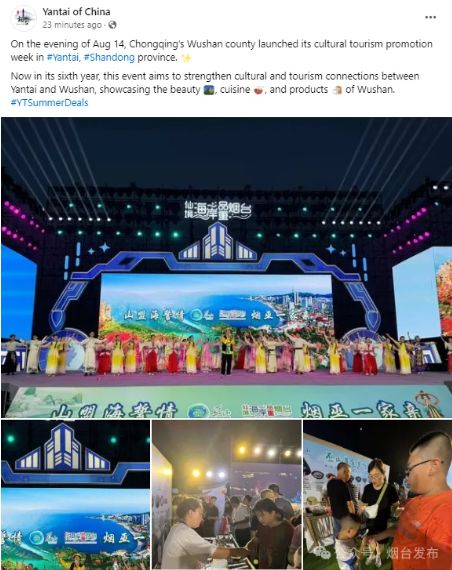The height and width of the screenshot is (570, 452).
Task: Click the post text about the sixth year event
Action: (x=215, y=83)
